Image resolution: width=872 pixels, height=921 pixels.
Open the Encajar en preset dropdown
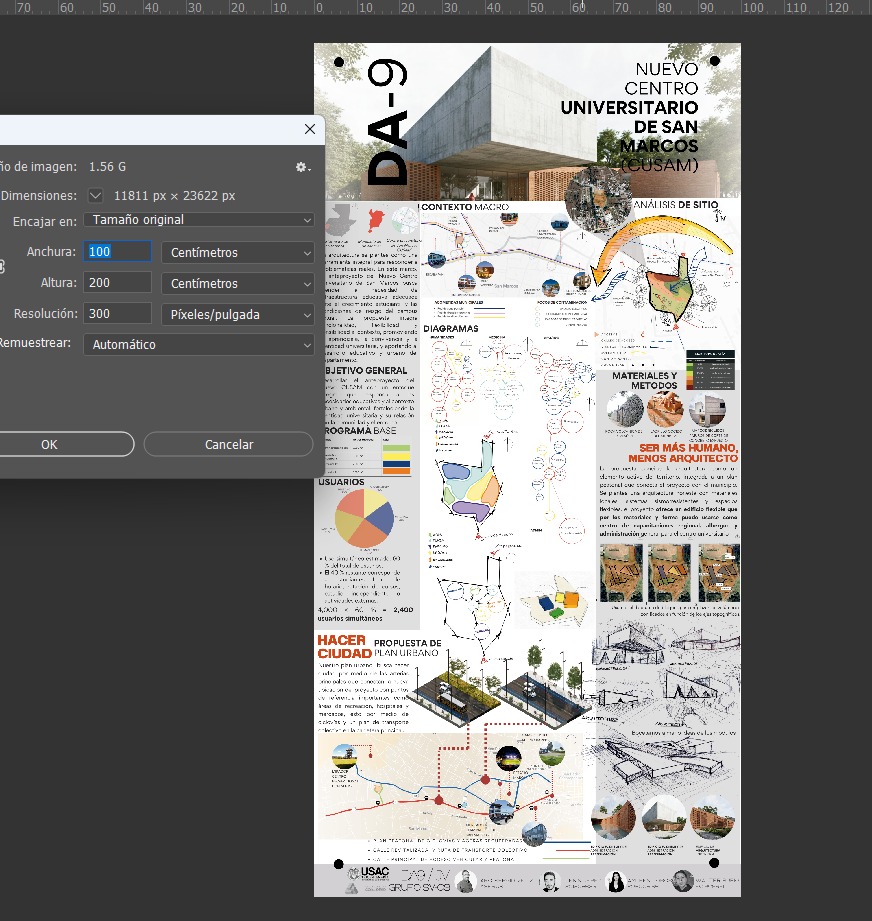tap(199, 220)
